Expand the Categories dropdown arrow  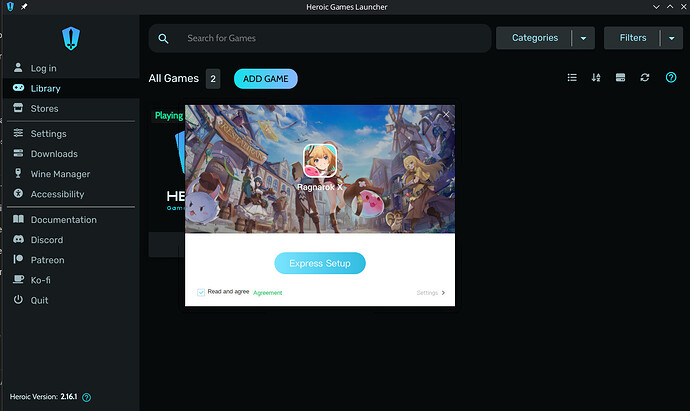tap(584, 38)
